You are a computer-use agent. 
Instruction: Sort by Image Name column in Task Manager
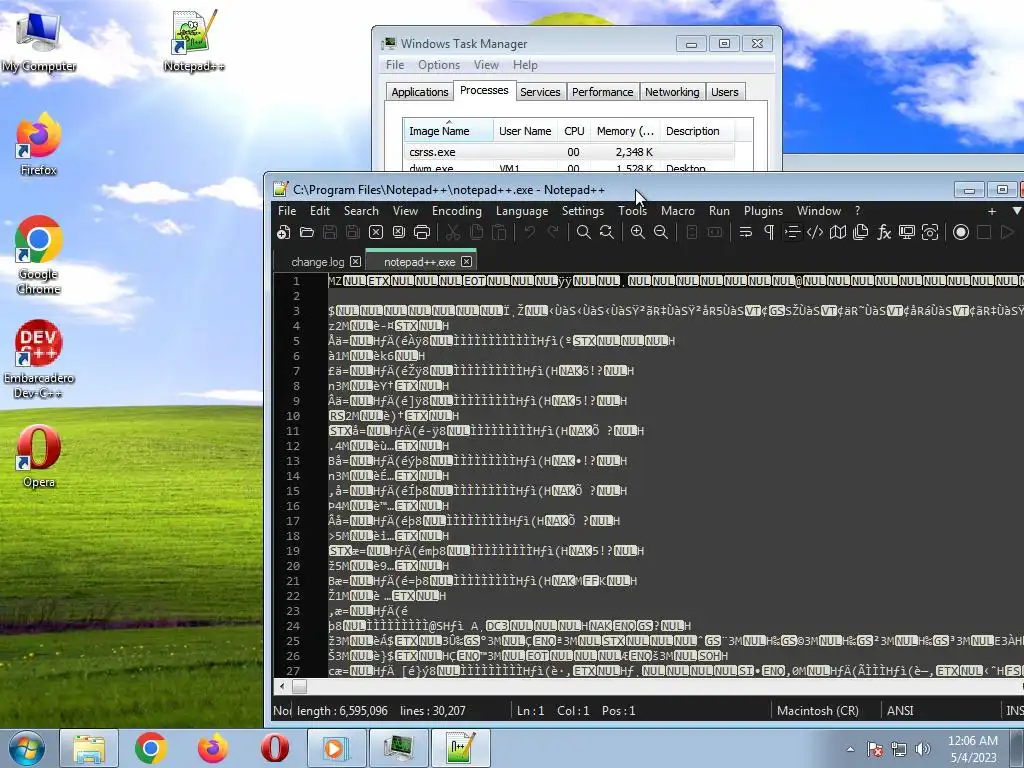(448, 131)
